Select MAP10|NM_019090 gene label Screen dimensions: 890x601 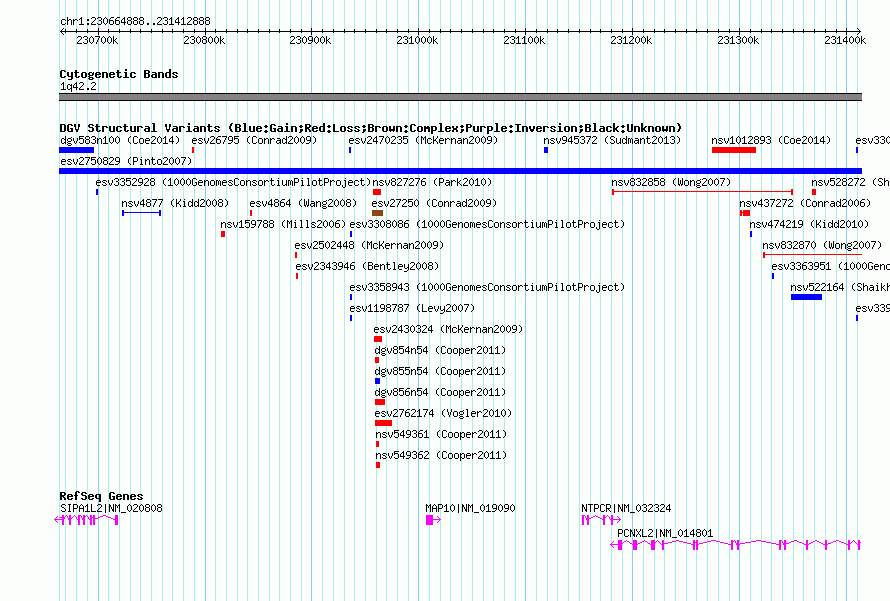click(x=471, y=508)
